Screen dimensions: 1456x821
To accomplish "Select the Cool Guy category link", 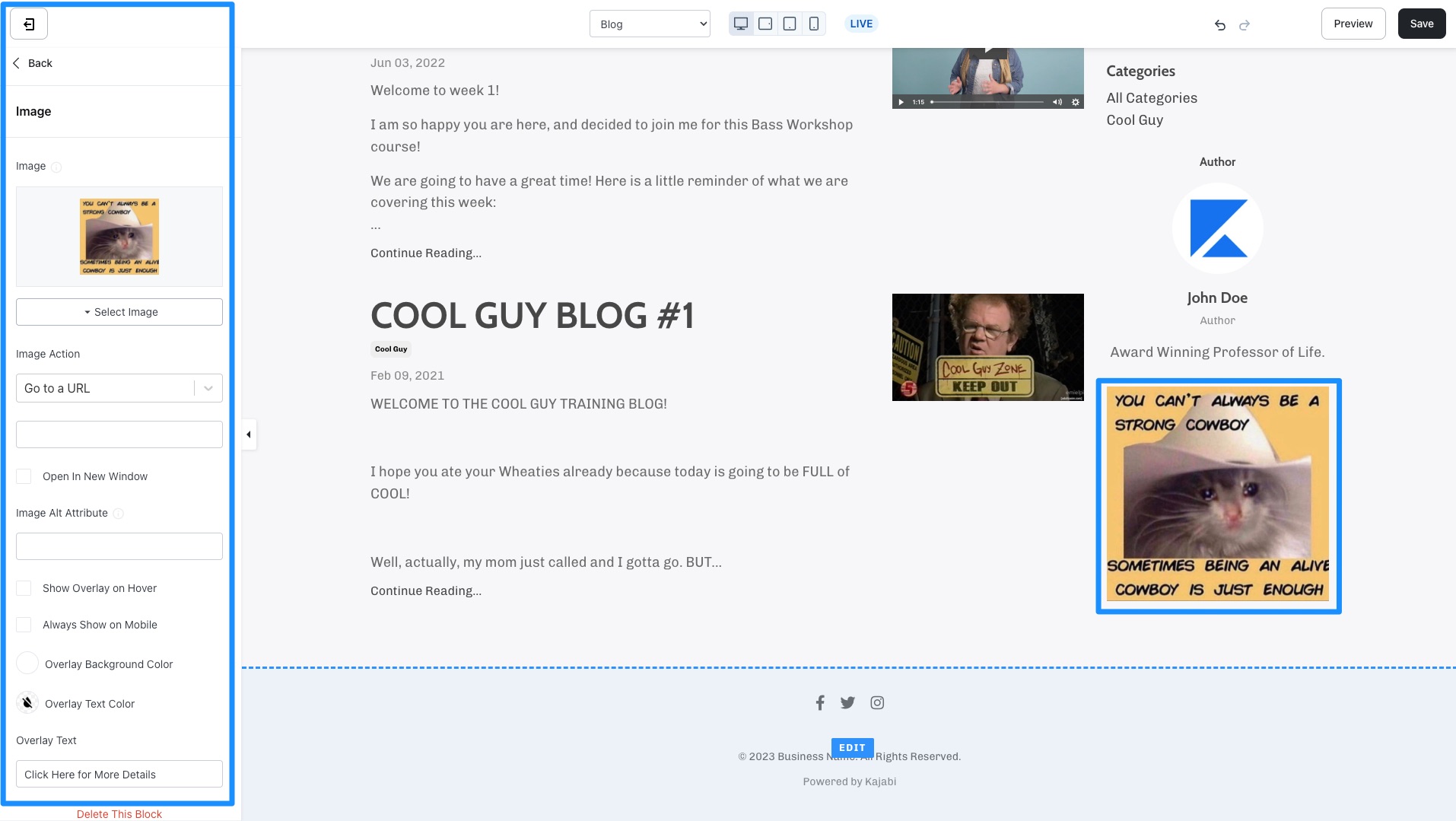I will point(1134,120).
